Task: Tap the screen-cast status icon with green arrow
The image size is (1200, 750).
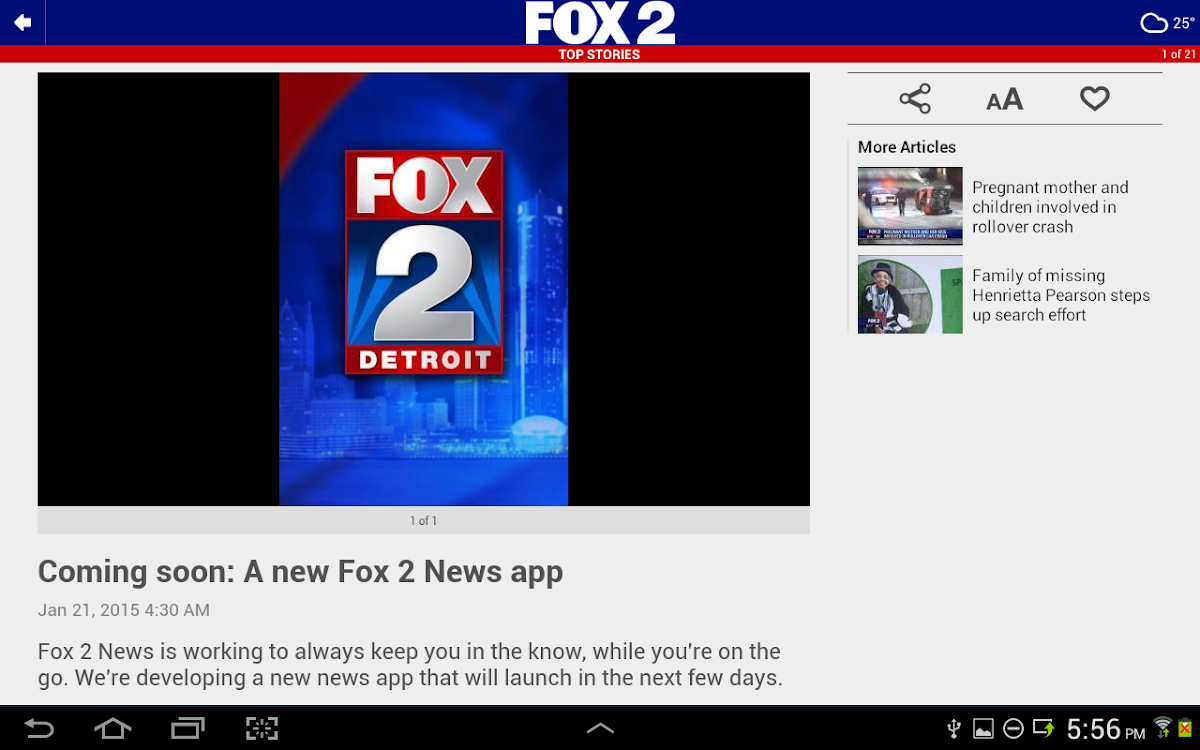Action: tap(1043, 728)
